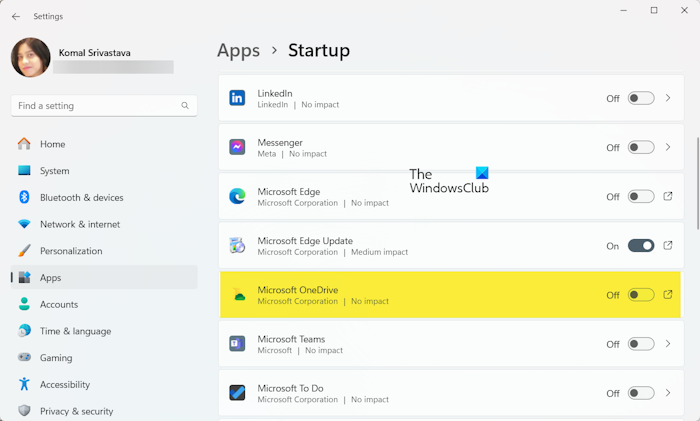This screenshot has height=421, width=700.
Task: Open external link for Microsoft Edge Update
Action: click(668, 246)
